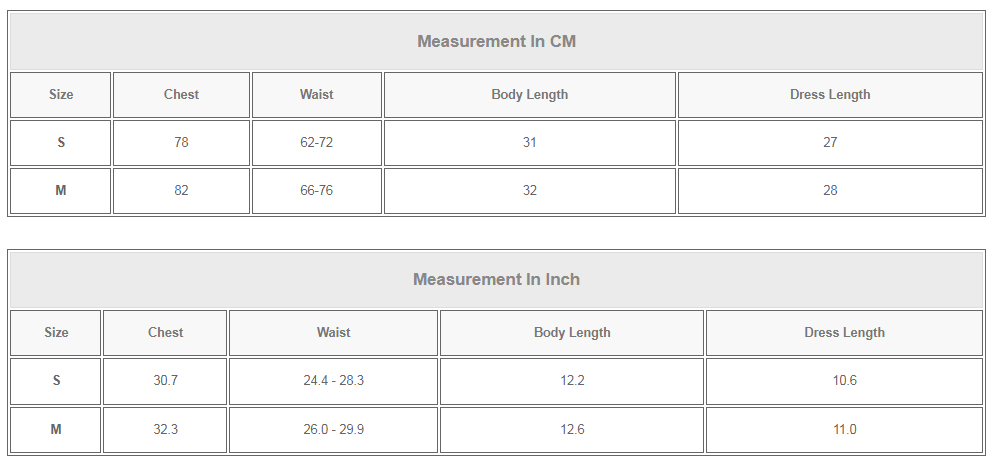This screenshot has width=999, height=467.
Task: Click Dress Length header in Inch table
Action: 844,333
